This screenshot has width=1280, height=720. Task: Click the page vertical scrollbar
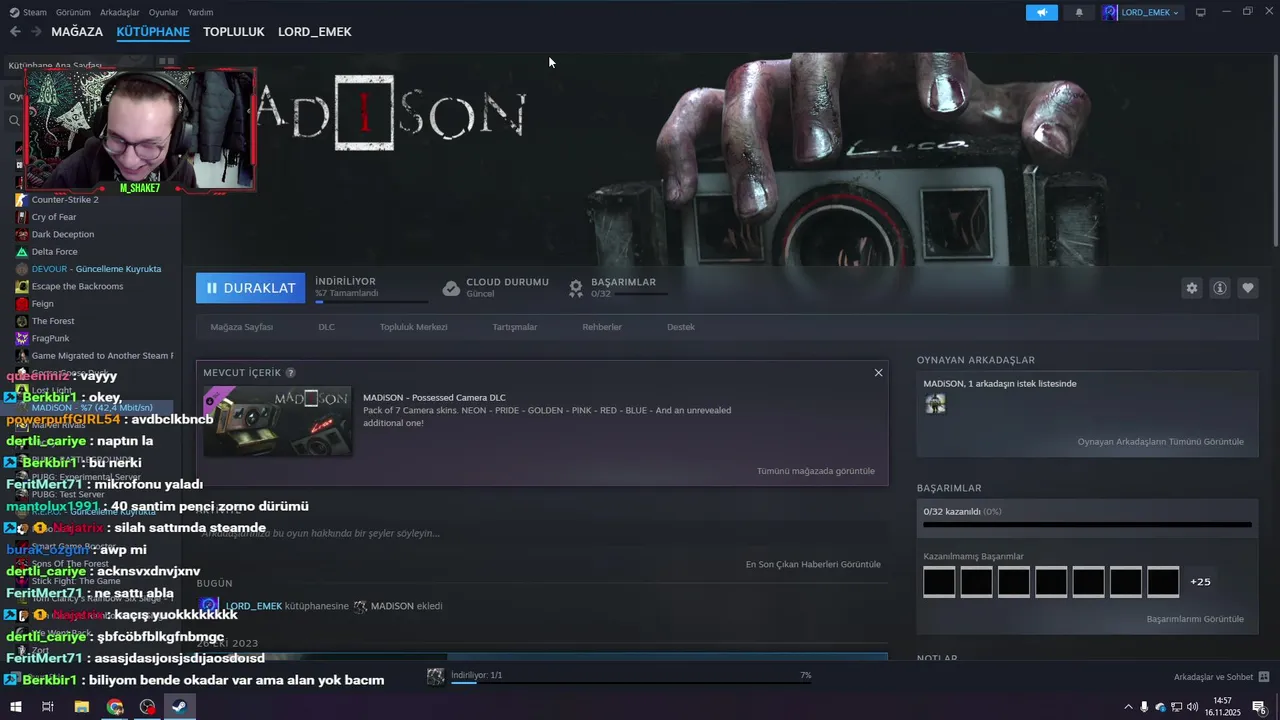coord(1275,150)
